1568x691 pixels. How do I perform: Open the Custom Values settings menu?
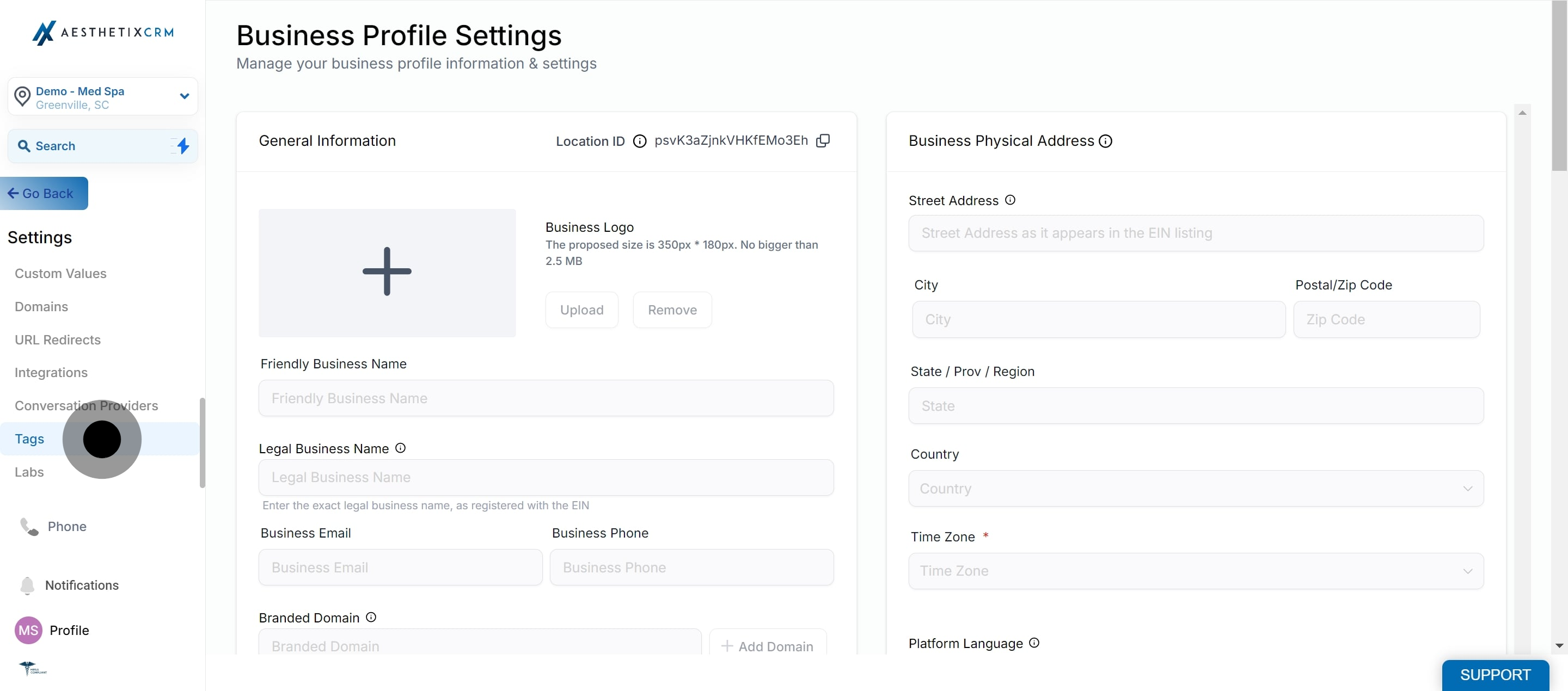pos(60,273)
